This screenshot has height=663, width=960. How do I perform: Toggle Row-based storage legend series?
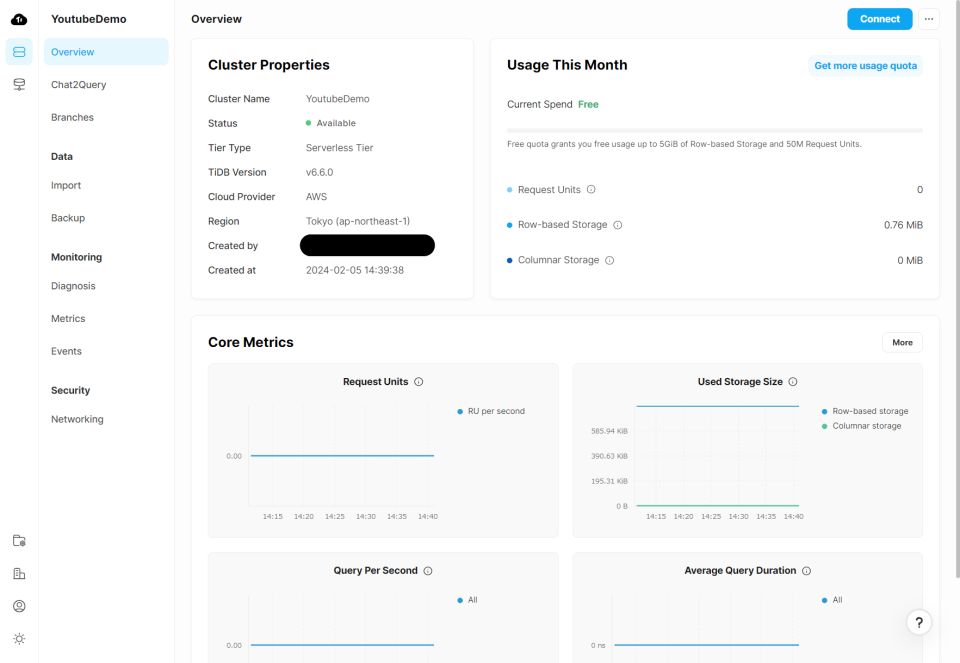[865, 411]
